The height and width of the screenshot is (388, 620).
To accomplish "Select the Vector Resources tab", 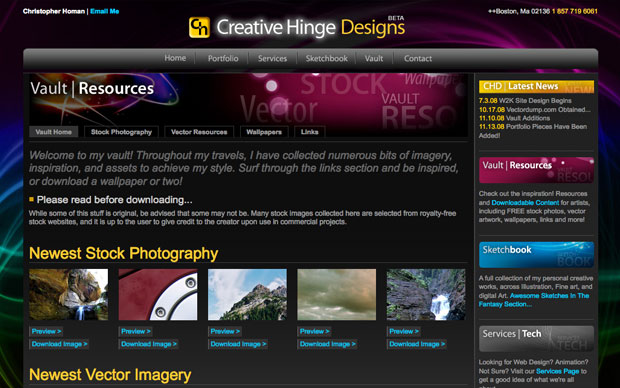I will click(199, 132).
